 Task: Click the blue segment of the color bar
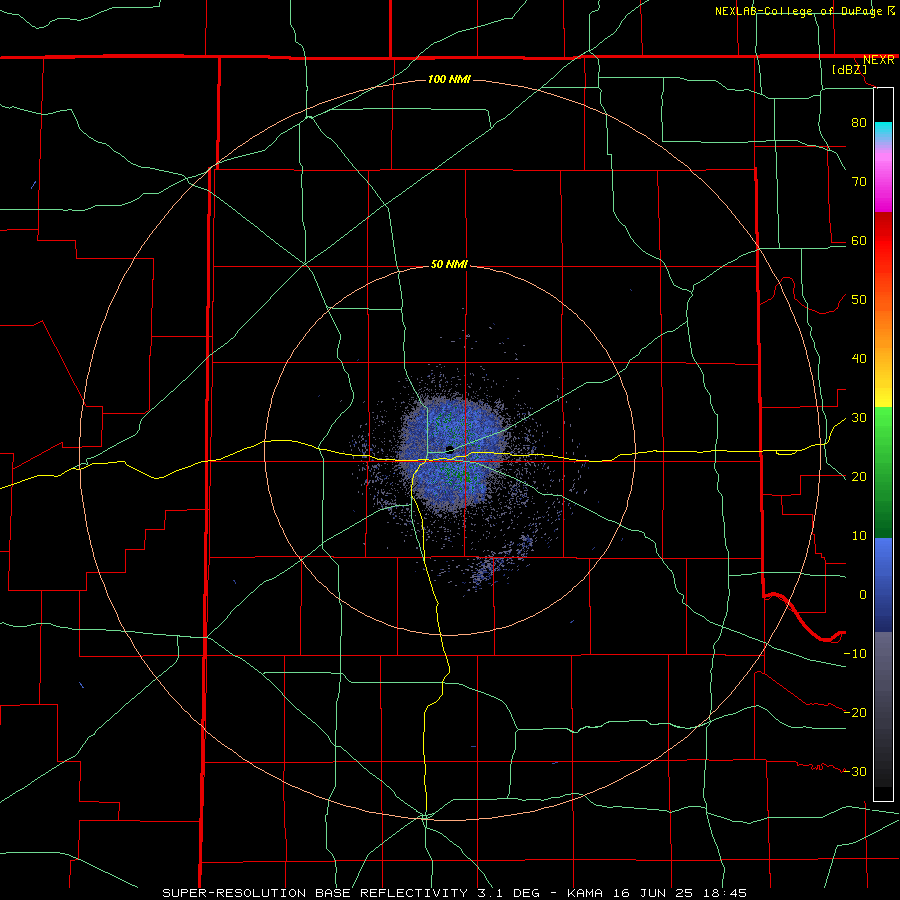point(883,585)
